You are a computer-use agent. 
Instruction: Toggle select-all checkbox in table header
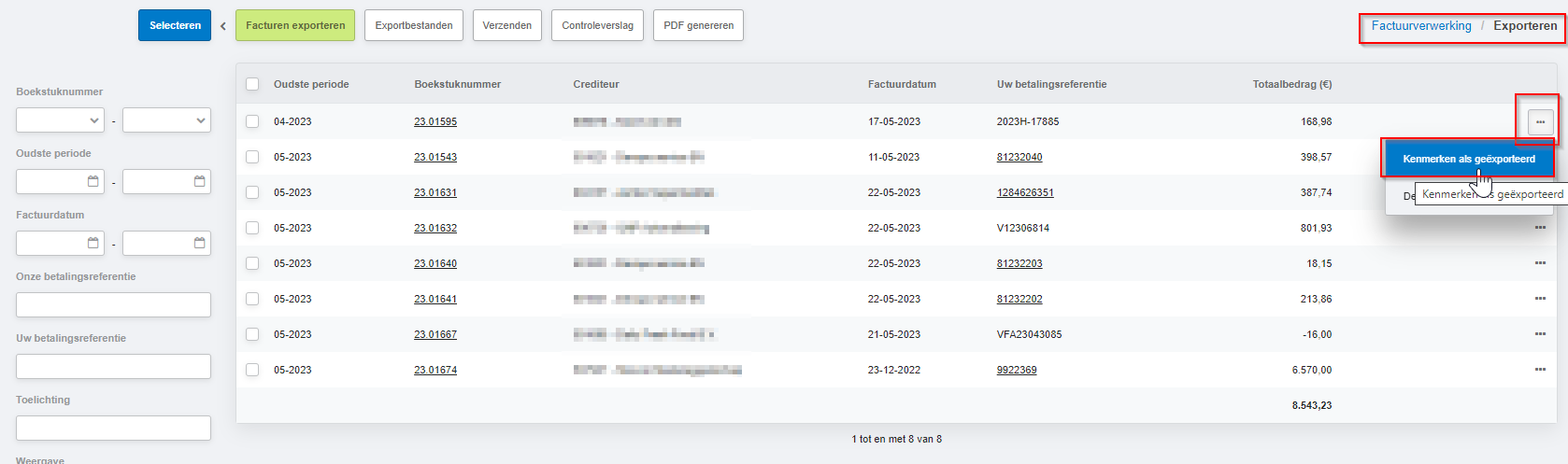[252, 84]
